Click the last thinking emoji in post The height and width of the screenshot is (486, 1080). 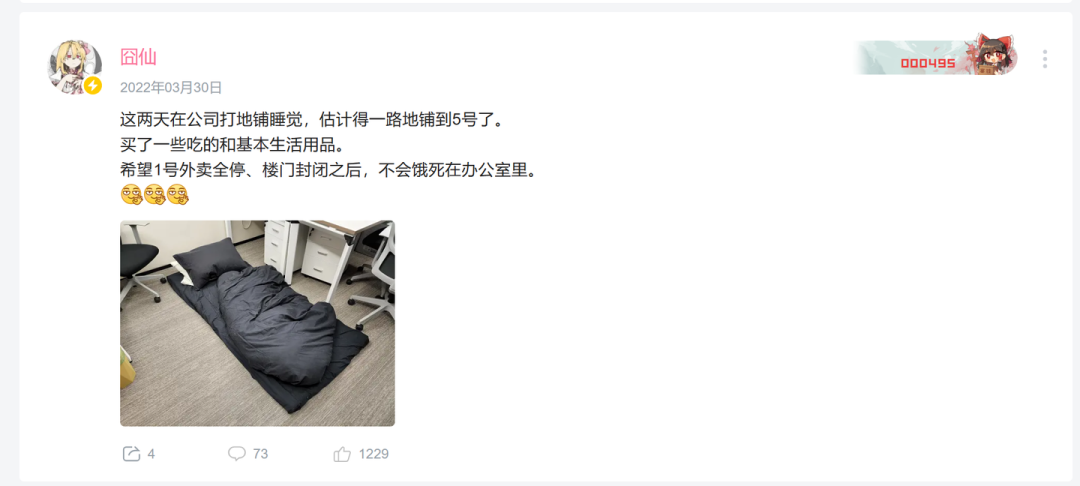(x=178, y=195)
